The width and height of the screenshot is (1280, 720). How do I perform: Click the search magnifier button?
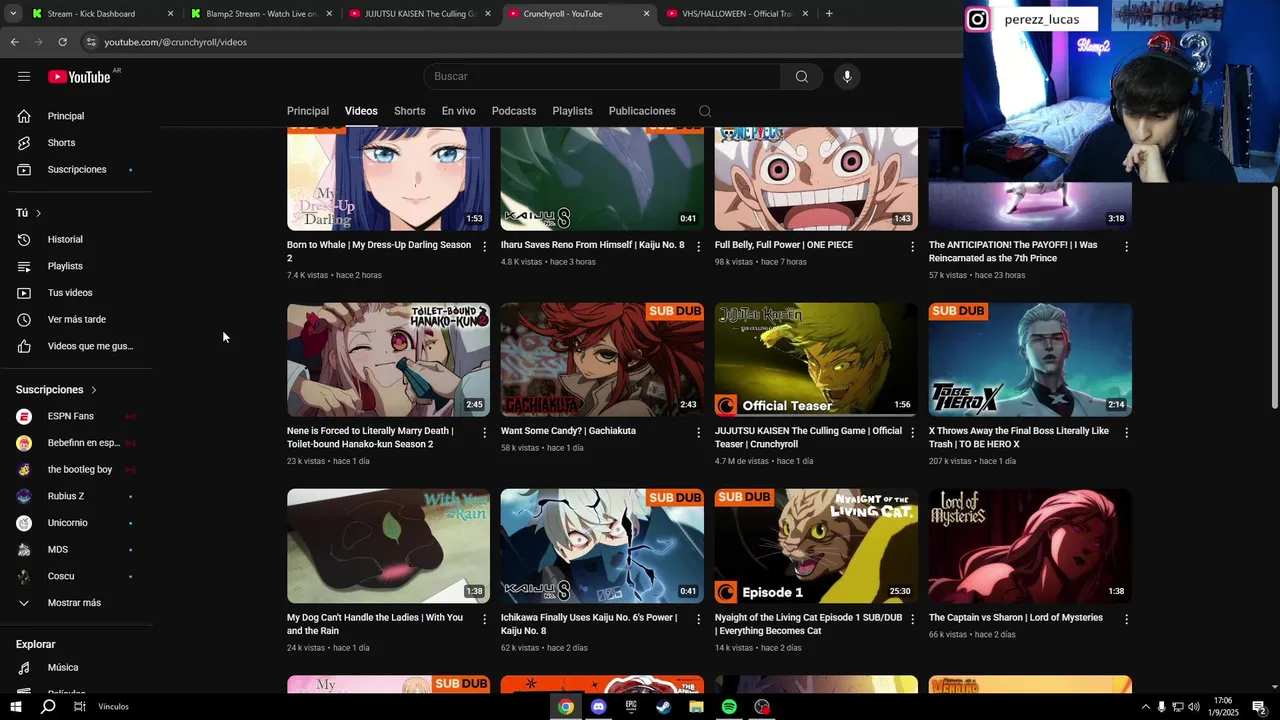(801, 77)
